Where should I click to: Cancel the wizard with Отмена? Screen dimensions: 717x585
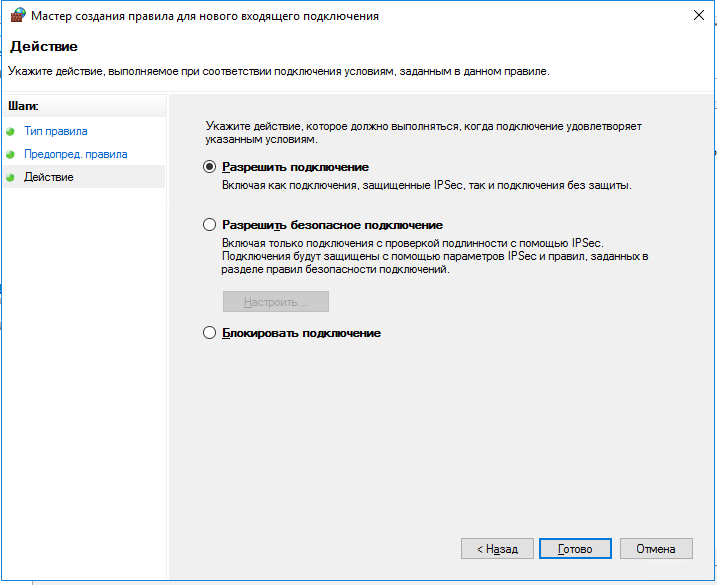[656, 549]
